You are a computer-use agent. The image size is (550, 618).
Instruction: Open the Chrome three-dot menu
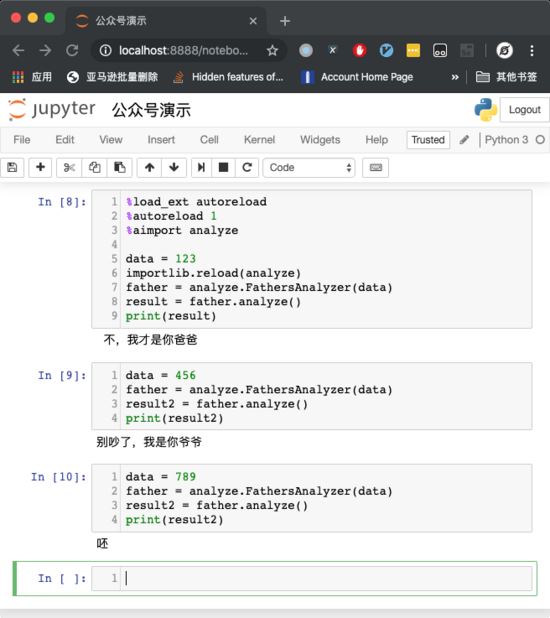pos(532,50)
